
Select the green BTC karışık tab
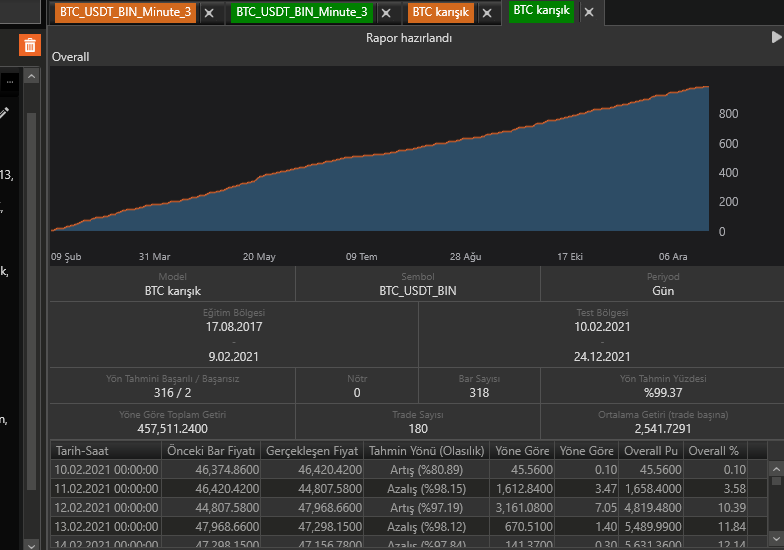(x=541, y=12)
